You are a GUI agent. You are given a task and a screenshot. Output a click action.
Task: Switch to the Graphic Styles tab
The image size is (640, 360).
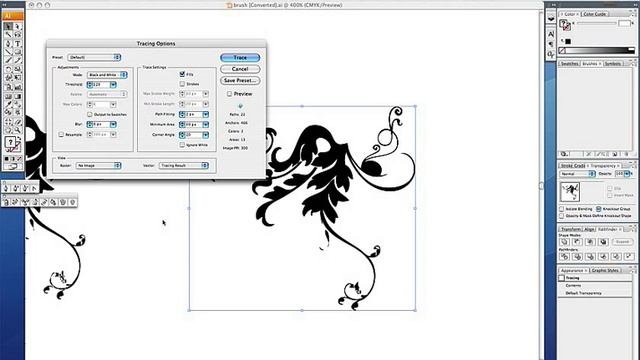coord(605,270)
